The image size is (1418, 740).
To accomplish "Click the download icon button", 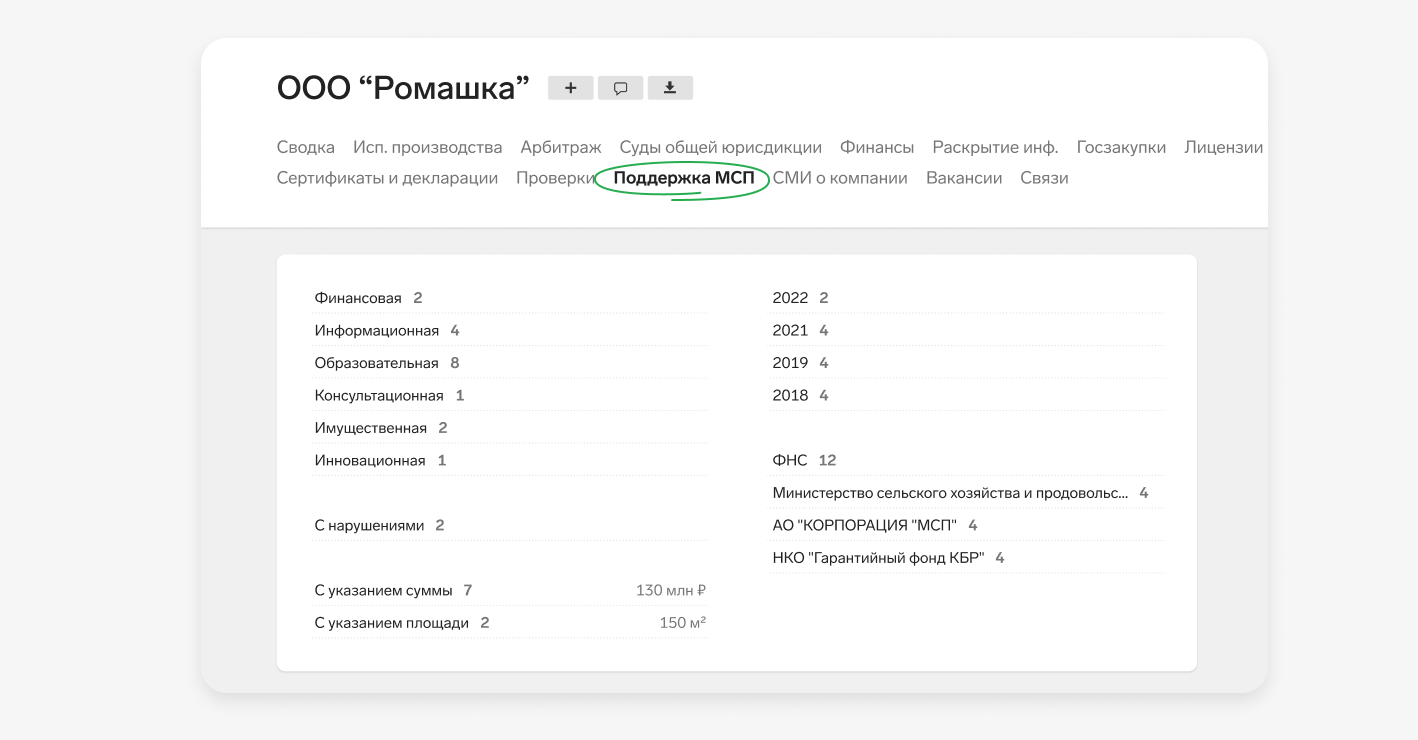I will coord(670,88).
